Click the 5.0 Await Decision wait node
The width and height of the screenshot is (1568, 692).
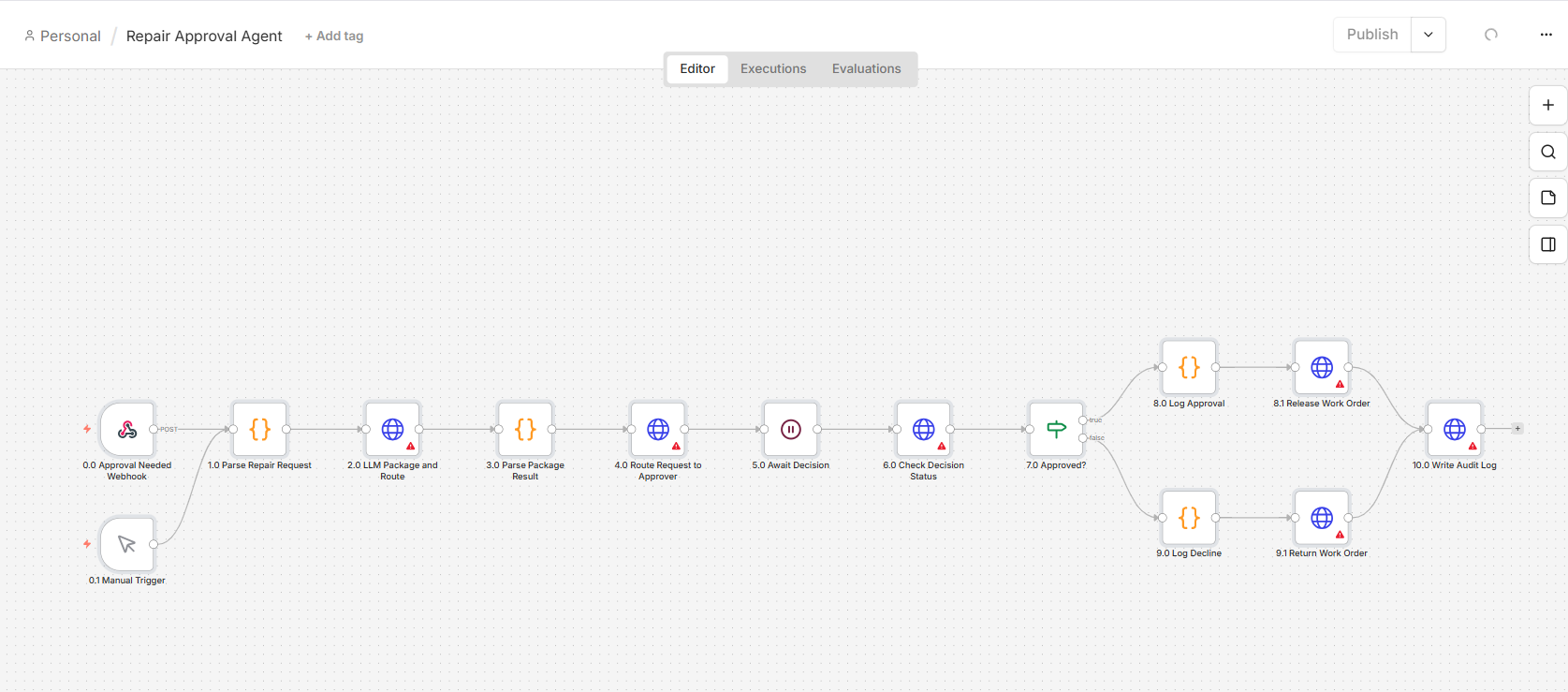tap(791, 430)
